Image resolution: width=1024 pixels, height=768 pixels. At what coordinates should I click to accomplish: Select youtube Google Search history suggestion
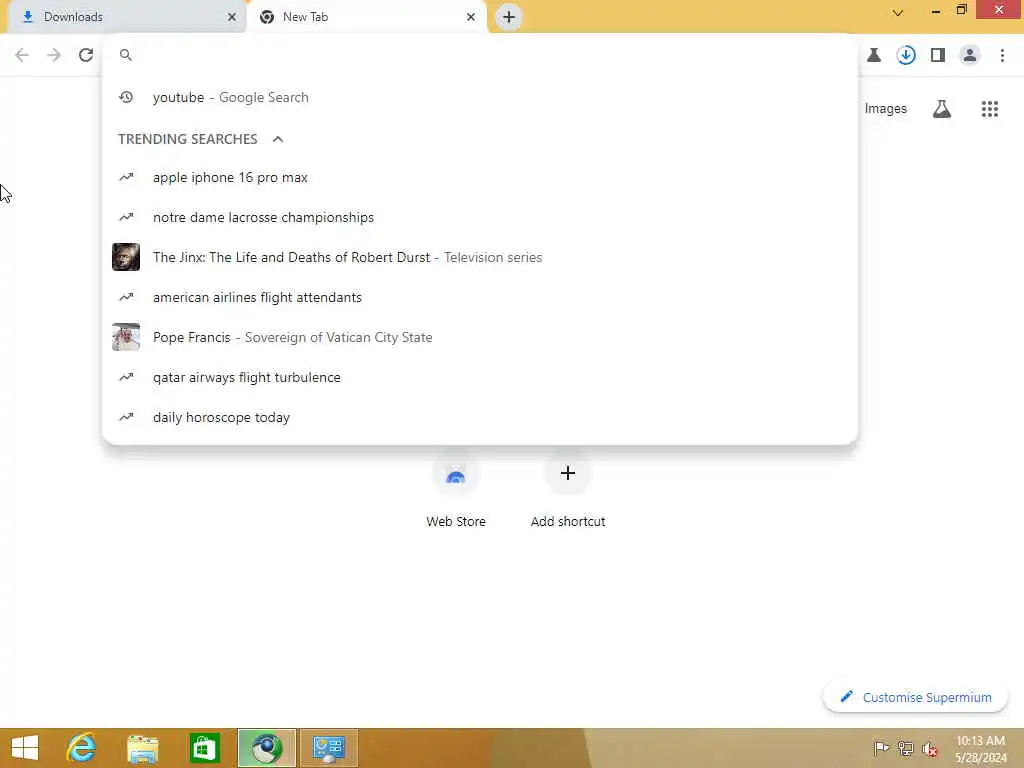pos(480,97)
